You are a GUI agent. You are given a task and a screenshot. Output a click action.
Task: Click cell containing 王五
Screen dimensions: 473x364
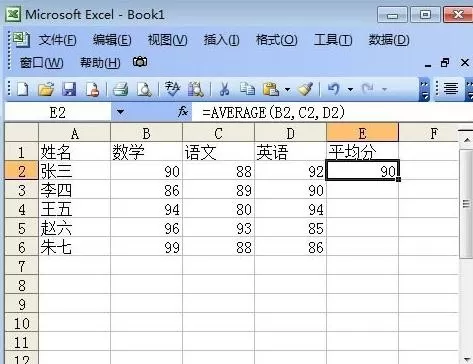pyautogui.click(x=75, y=209)
